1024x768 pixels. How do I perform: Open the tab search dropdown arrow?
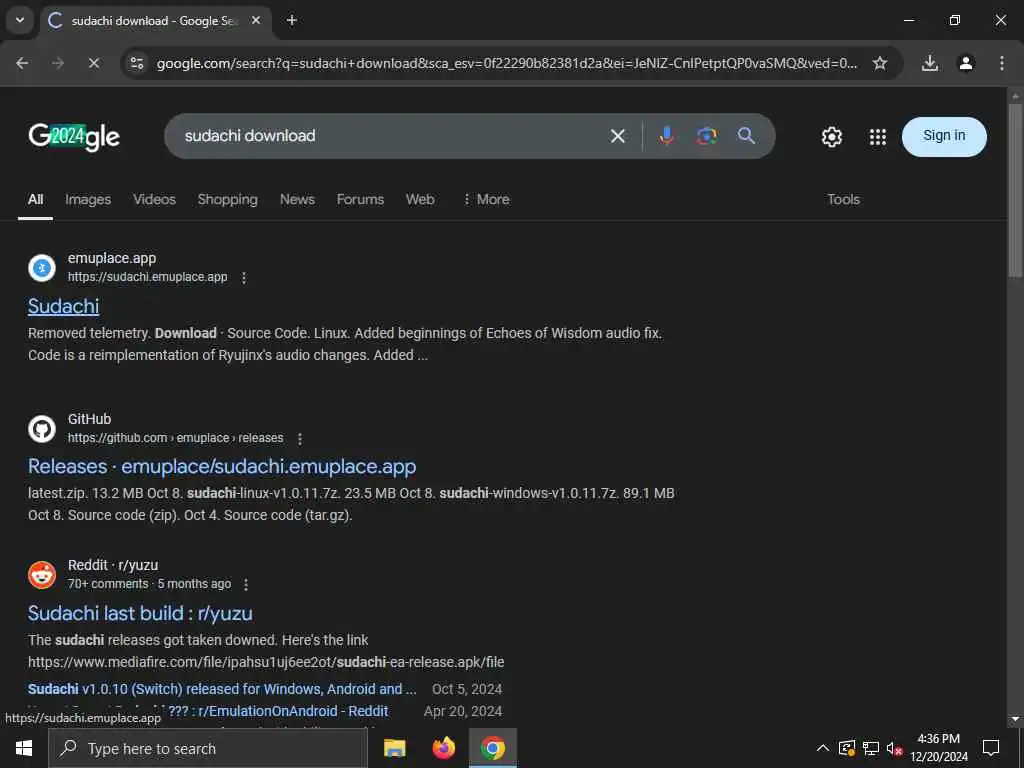[x=20, y=20]
